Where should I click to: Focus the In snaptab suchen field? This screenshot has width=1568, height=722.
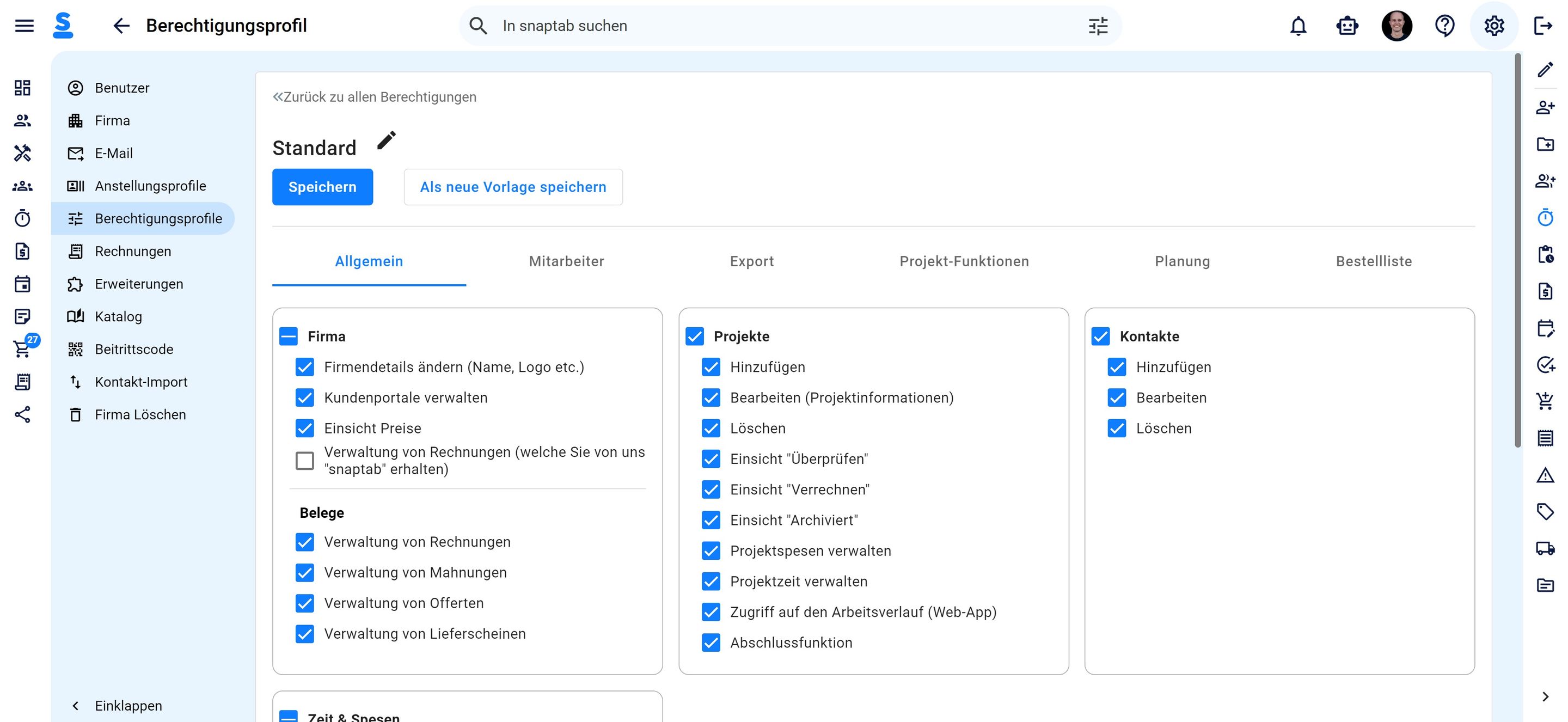[789, 26]
